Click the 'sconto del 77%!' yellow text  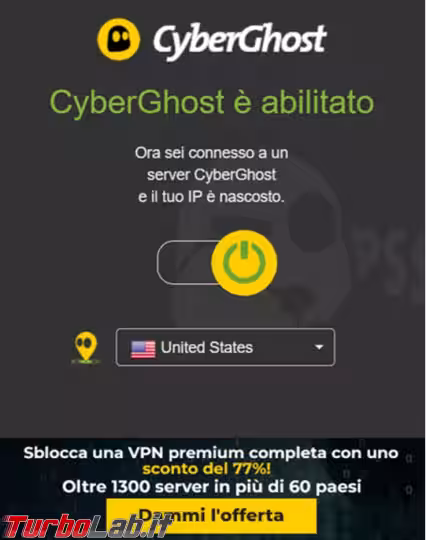pyautogui.click(x=207, y=469)
